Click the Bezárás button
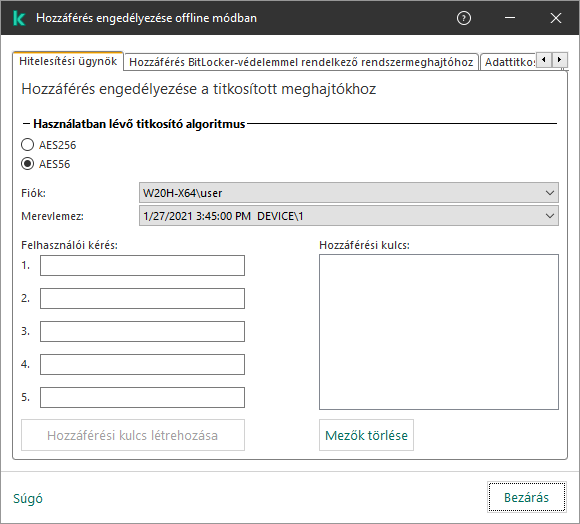 [526, 497]
